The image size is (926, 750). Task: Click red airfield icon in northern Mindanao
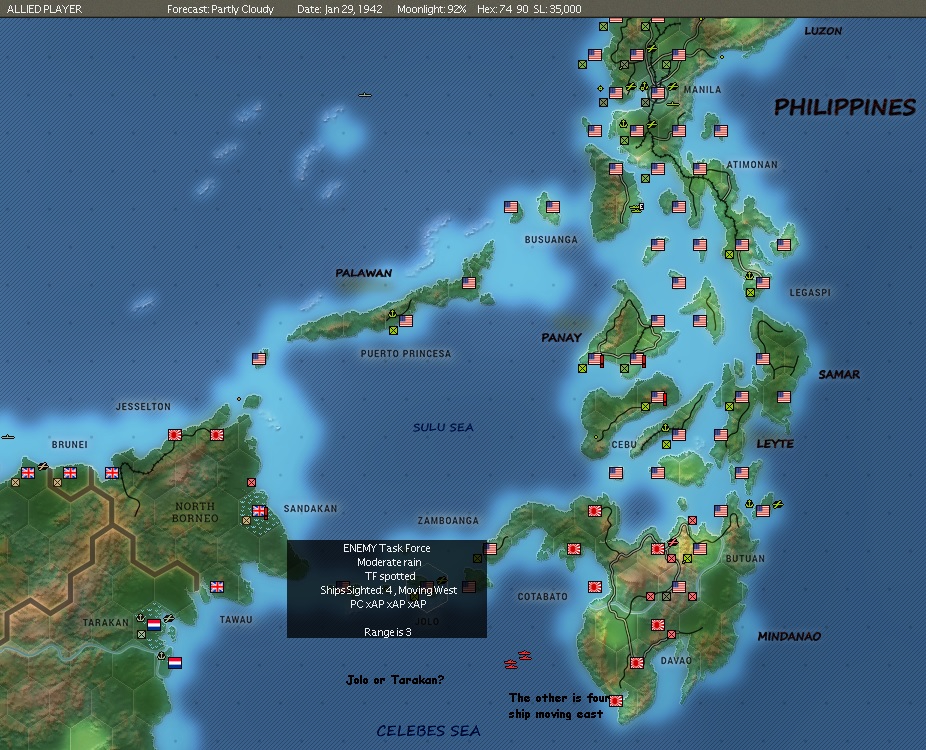pyautogui.click(x=673, y=542)
